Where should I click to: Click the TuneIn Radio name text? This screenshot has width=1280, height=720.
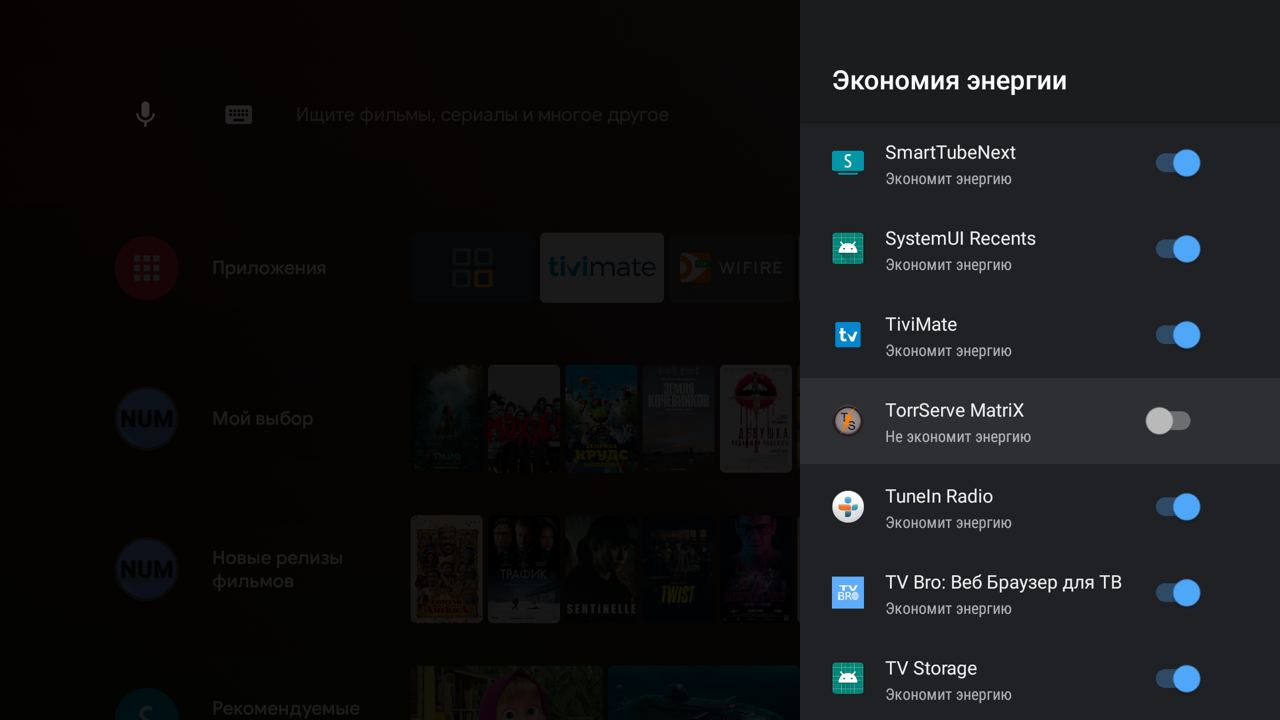pos(939,496)
